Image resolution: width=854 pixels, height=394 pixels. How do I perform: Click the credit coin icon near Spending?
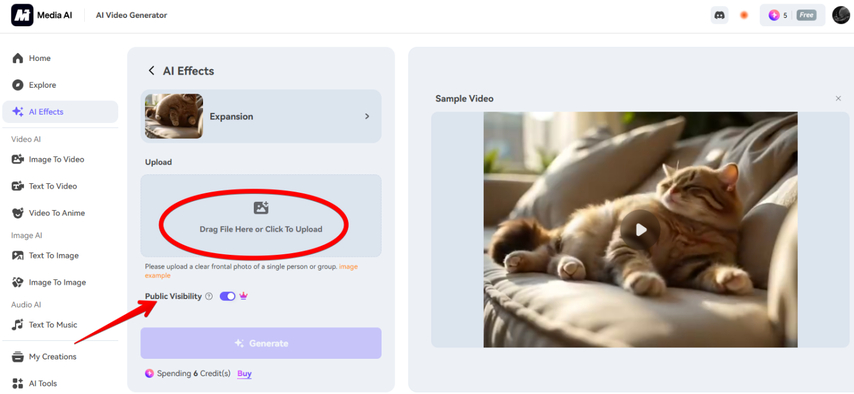149,373
